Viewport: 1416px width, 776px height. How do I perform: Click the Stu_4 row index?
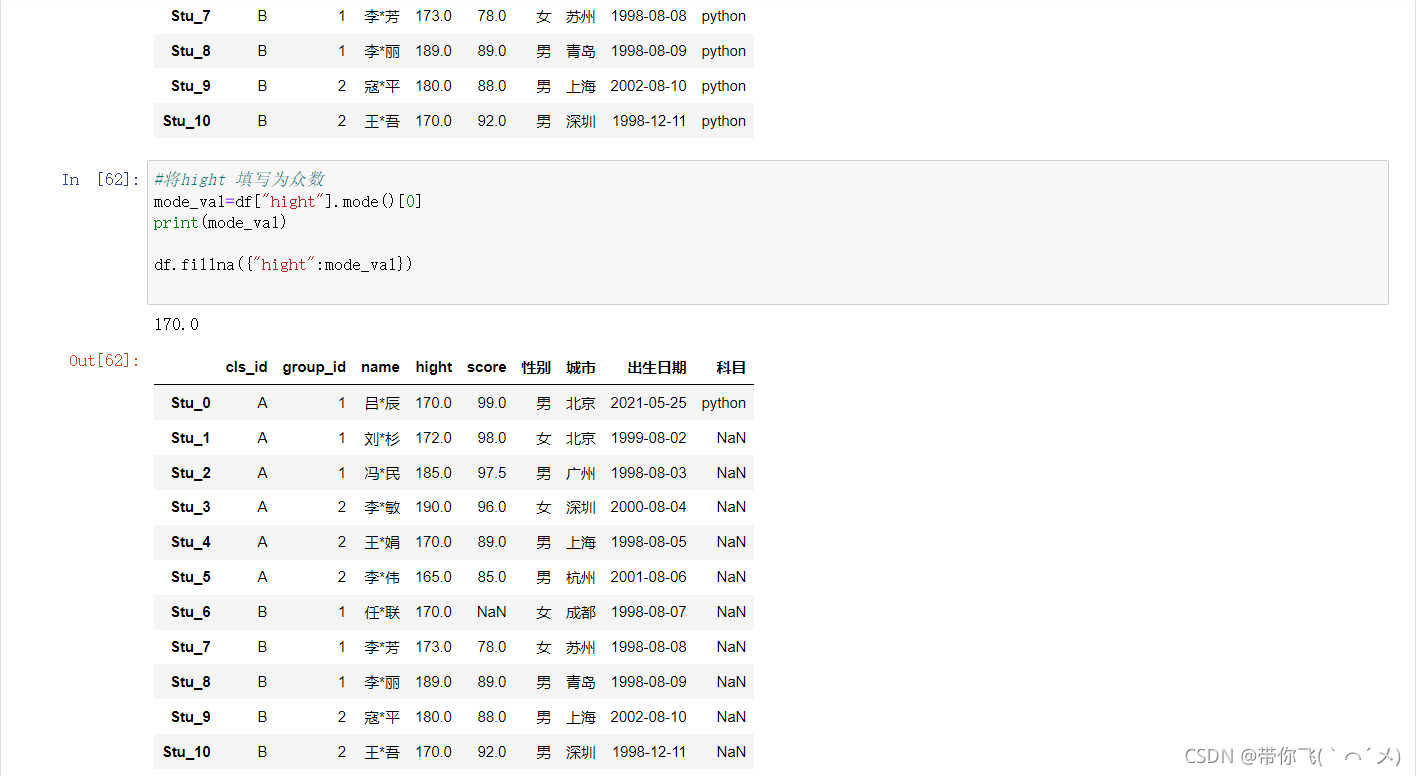191,542
